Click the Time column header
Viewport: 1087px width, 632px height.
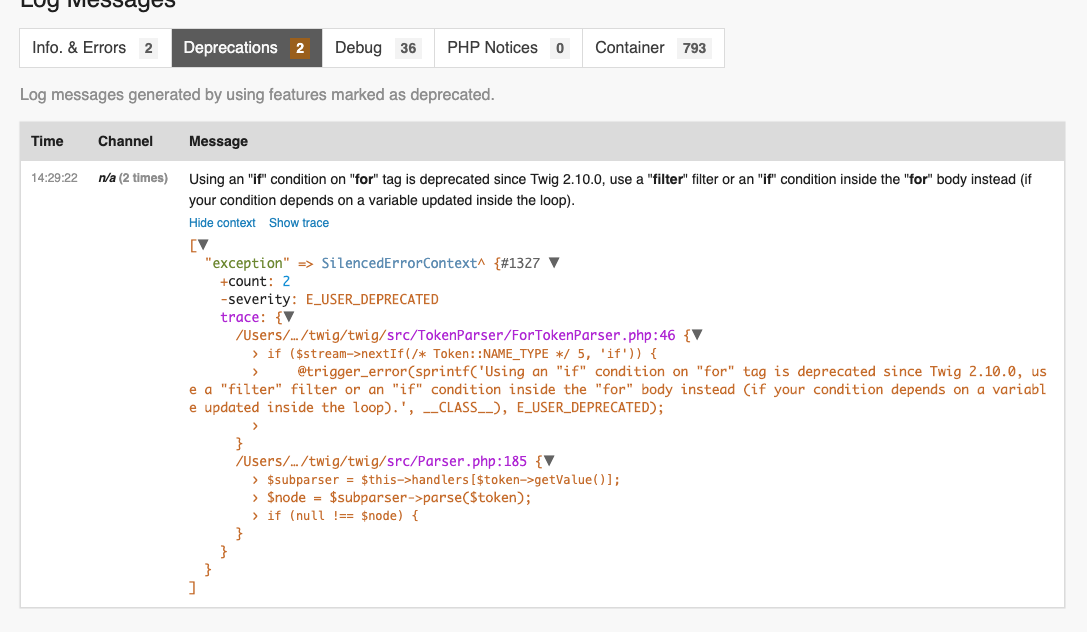[47, 141]
